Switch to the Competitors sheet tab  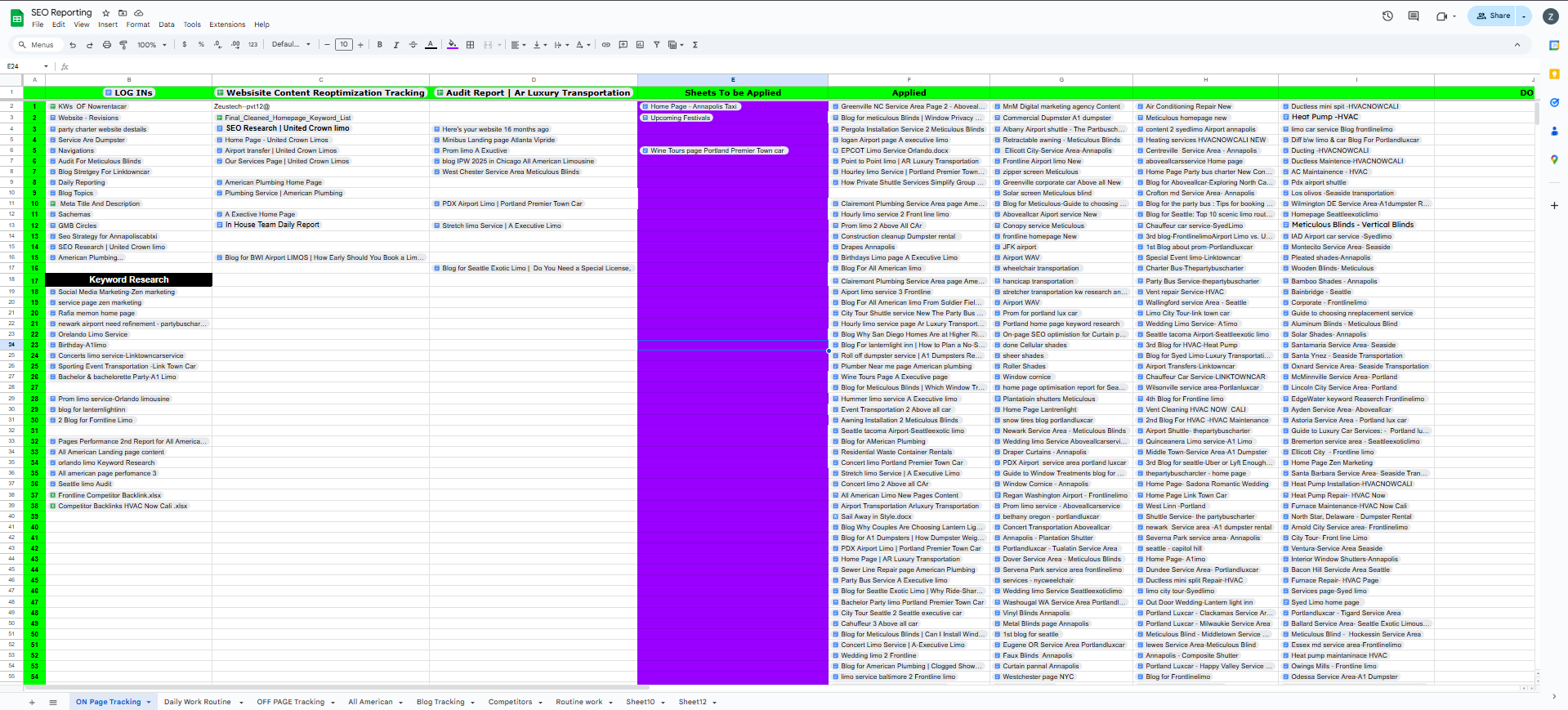(x=510, y=702)
